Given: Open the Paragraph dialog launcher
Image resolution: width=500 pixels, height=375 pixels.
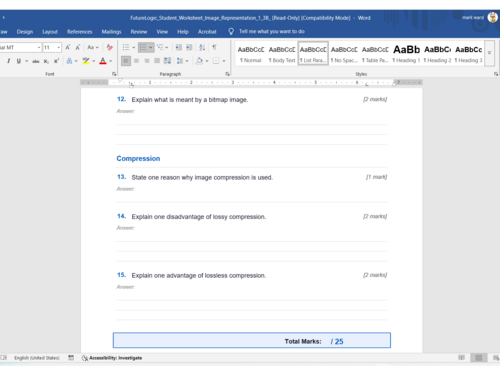Looking at the screenshot, I should tap(227, 74).
